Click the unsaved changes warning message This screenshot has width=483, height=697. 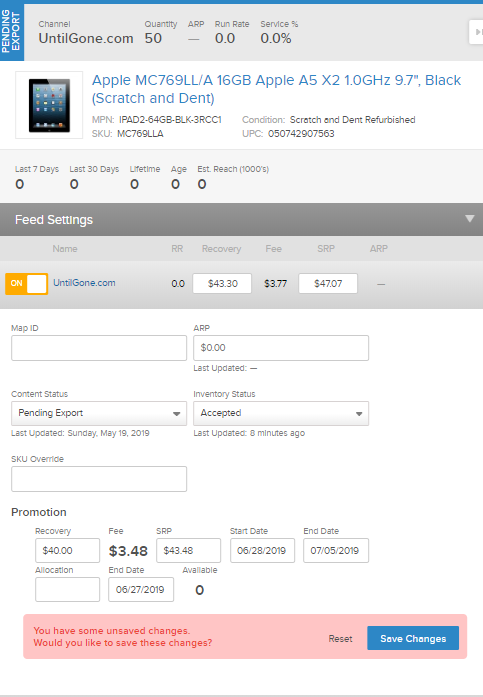tap(123, 637)
